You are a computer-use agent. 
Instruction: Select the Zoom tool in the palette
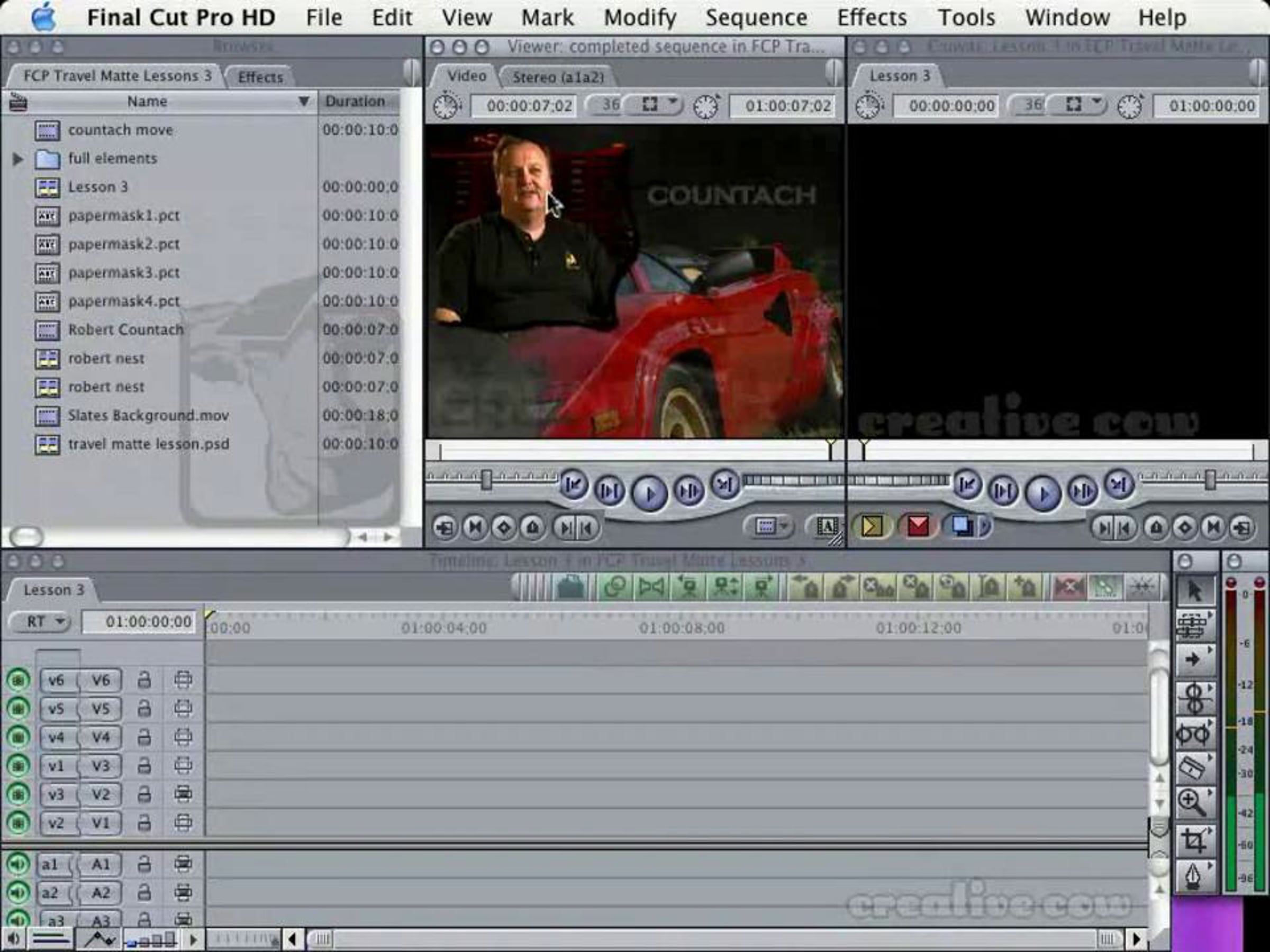tap(1193, 803)
